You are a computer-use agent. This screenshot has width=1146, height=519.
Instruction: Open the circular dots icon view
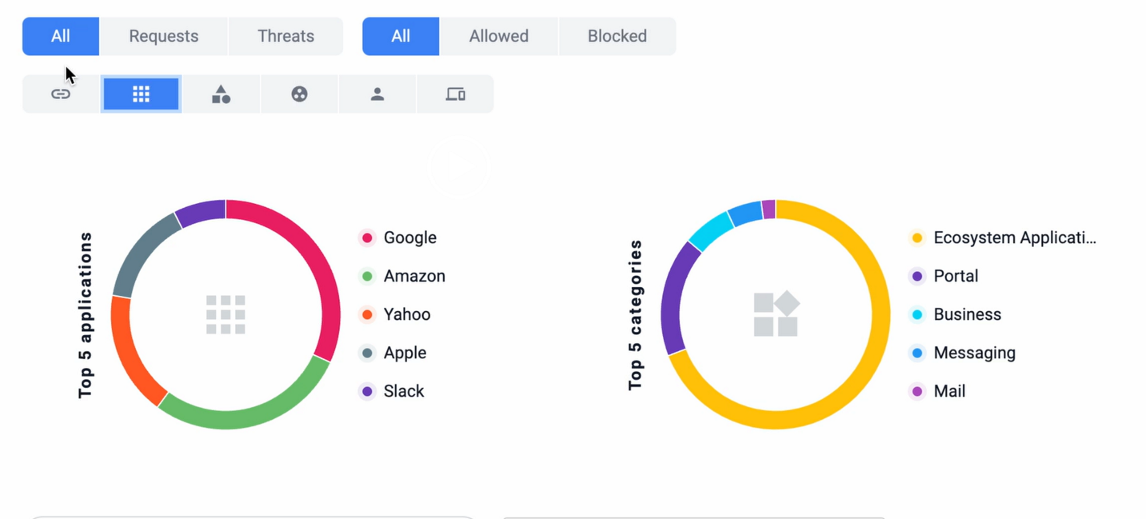click(300, 94)
